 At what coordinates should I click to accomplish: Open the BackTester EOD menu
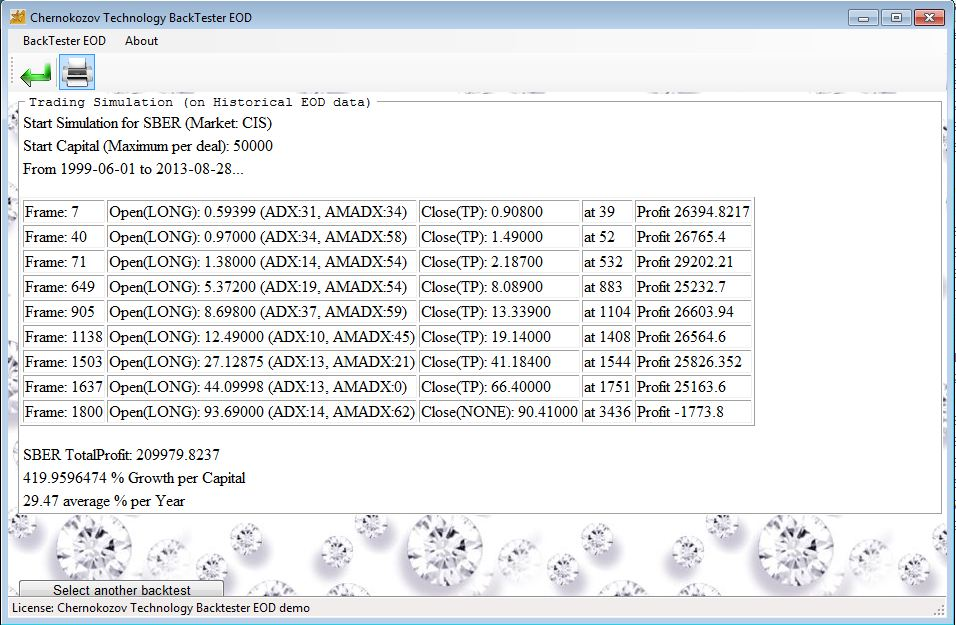click(64, 41)
